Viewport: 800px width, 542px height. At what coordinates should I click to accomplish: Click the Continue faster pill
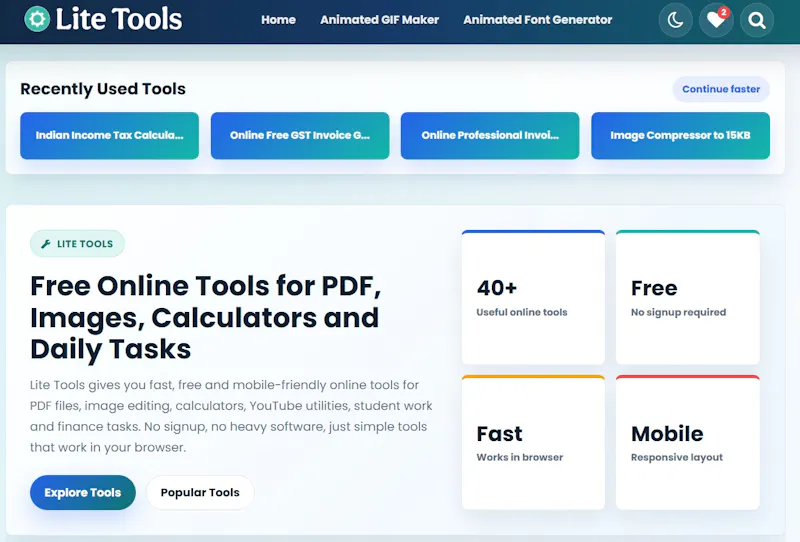click(x=721, y=89)
